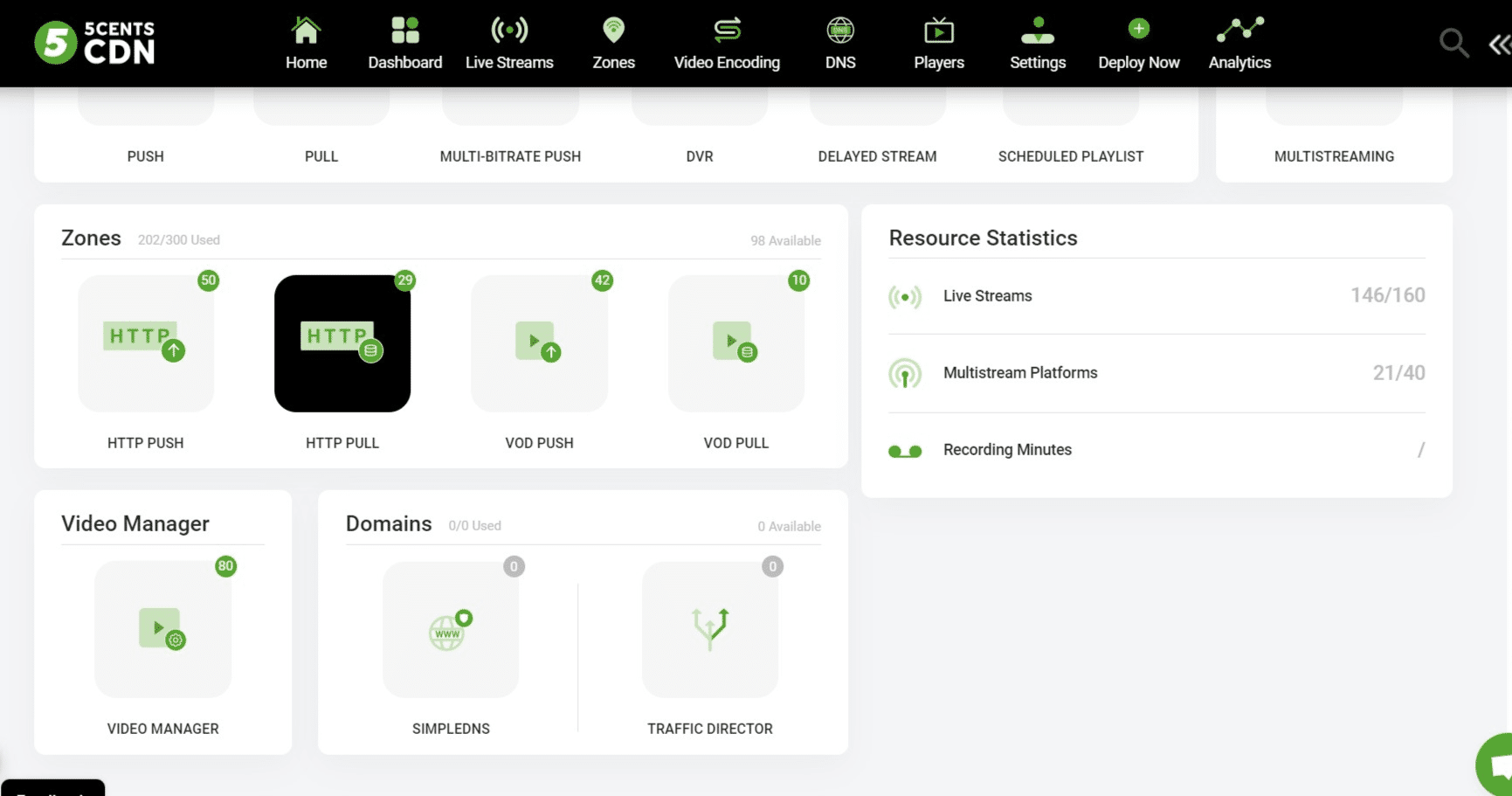
Task: Click the Multistream Platforms 21/40 value
Action: coord(1398,373)
